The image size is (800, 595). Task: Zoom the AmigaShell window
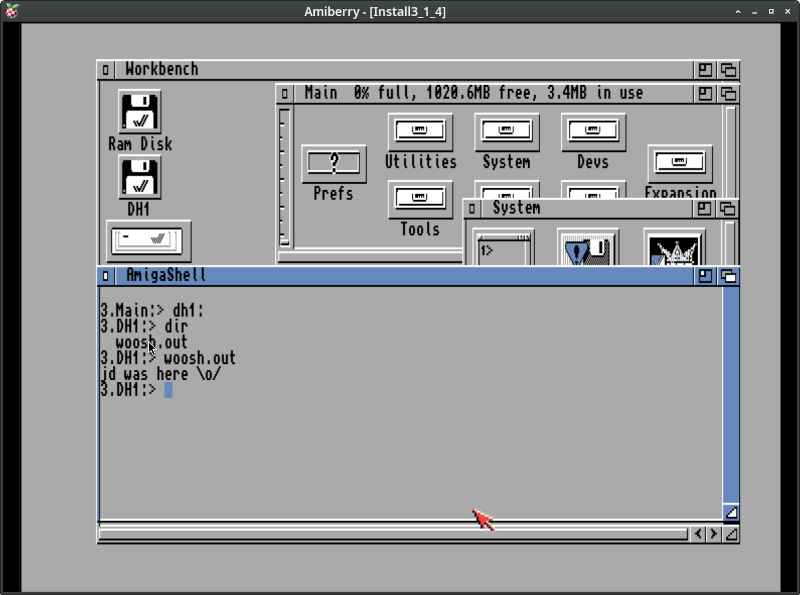click(705, 276)
